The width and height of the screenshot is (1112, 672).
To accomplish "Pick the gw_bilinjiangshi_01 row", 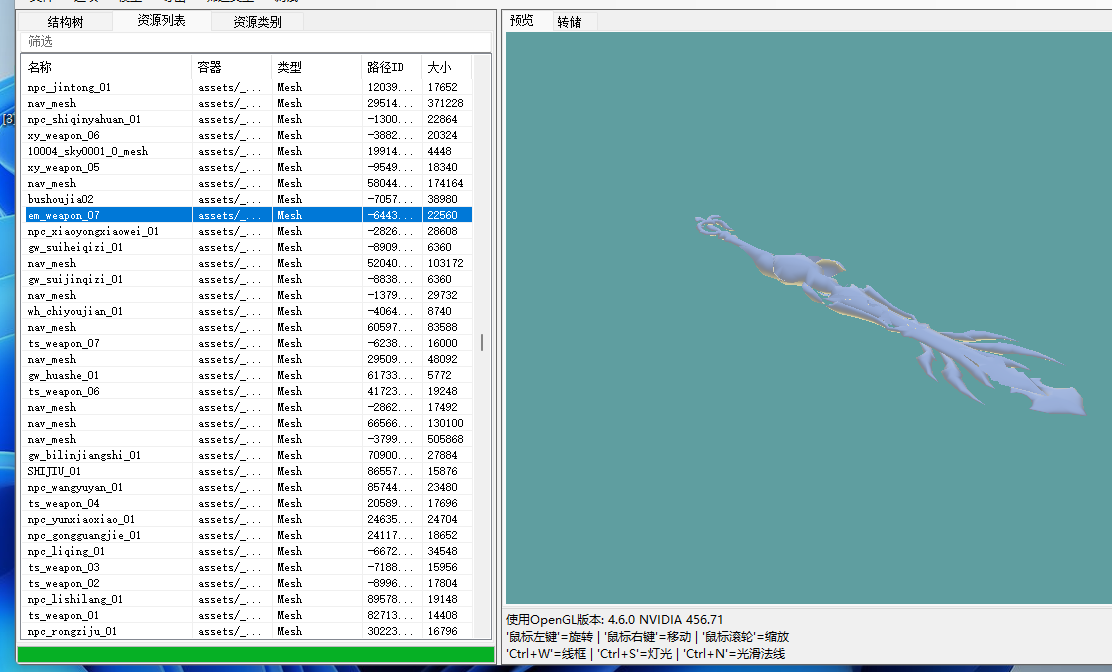I will [x=249, y=455].
